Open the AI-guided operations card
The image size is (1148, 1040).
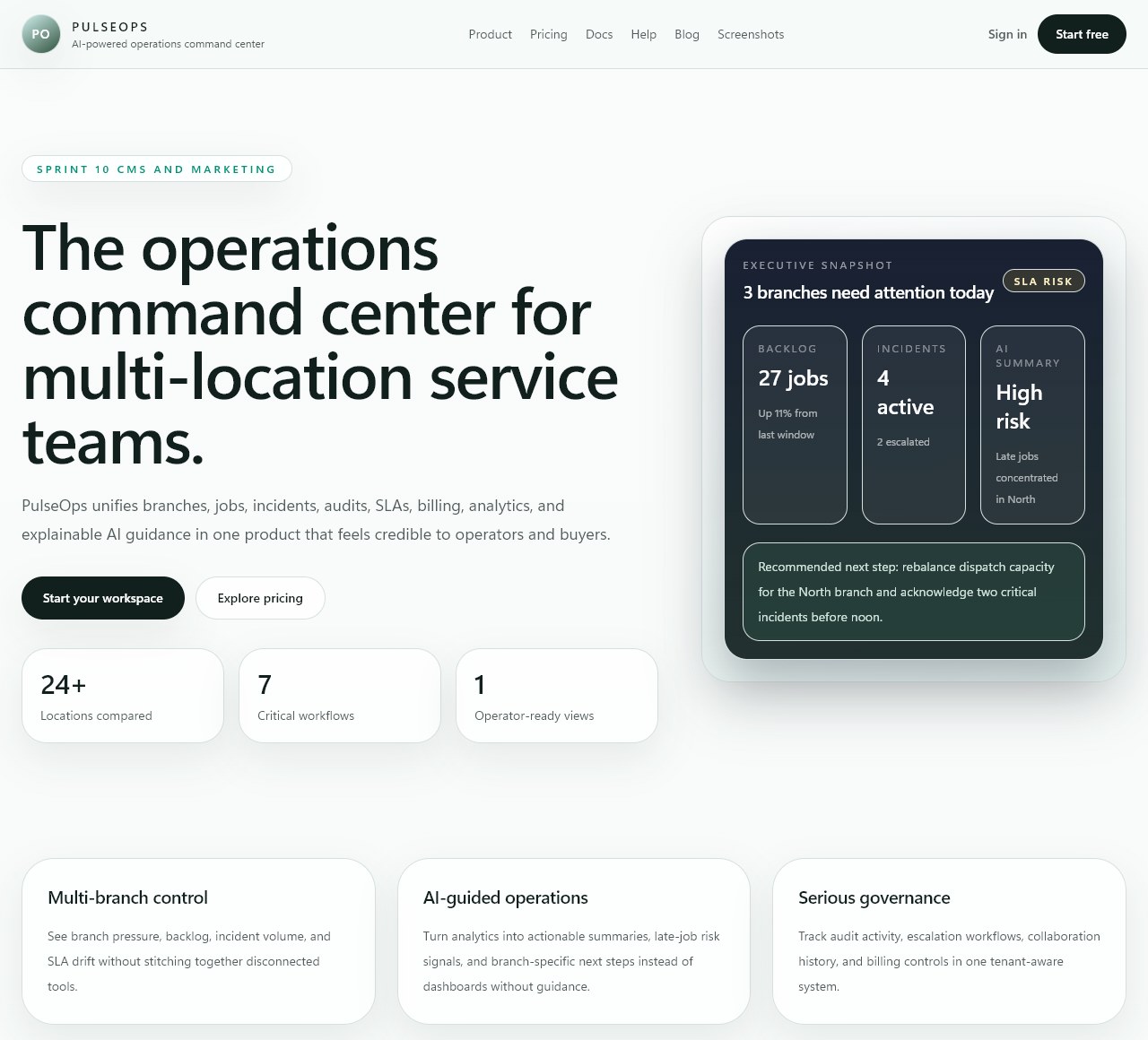tap(573, 940)
